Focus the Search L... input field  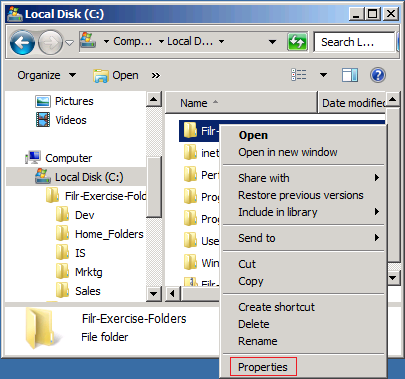354,42
